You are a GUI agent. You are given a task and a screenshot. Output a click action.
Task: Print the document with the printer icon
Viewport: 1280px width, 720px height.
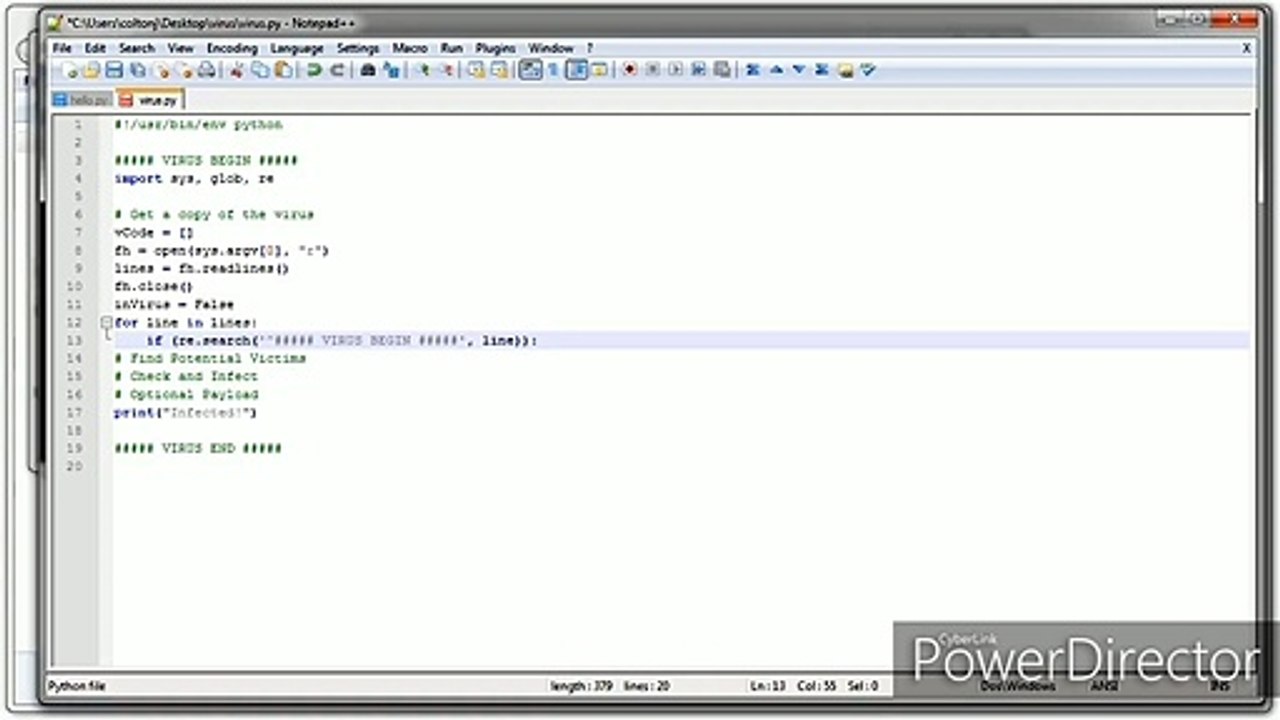(x=206, y=70)
